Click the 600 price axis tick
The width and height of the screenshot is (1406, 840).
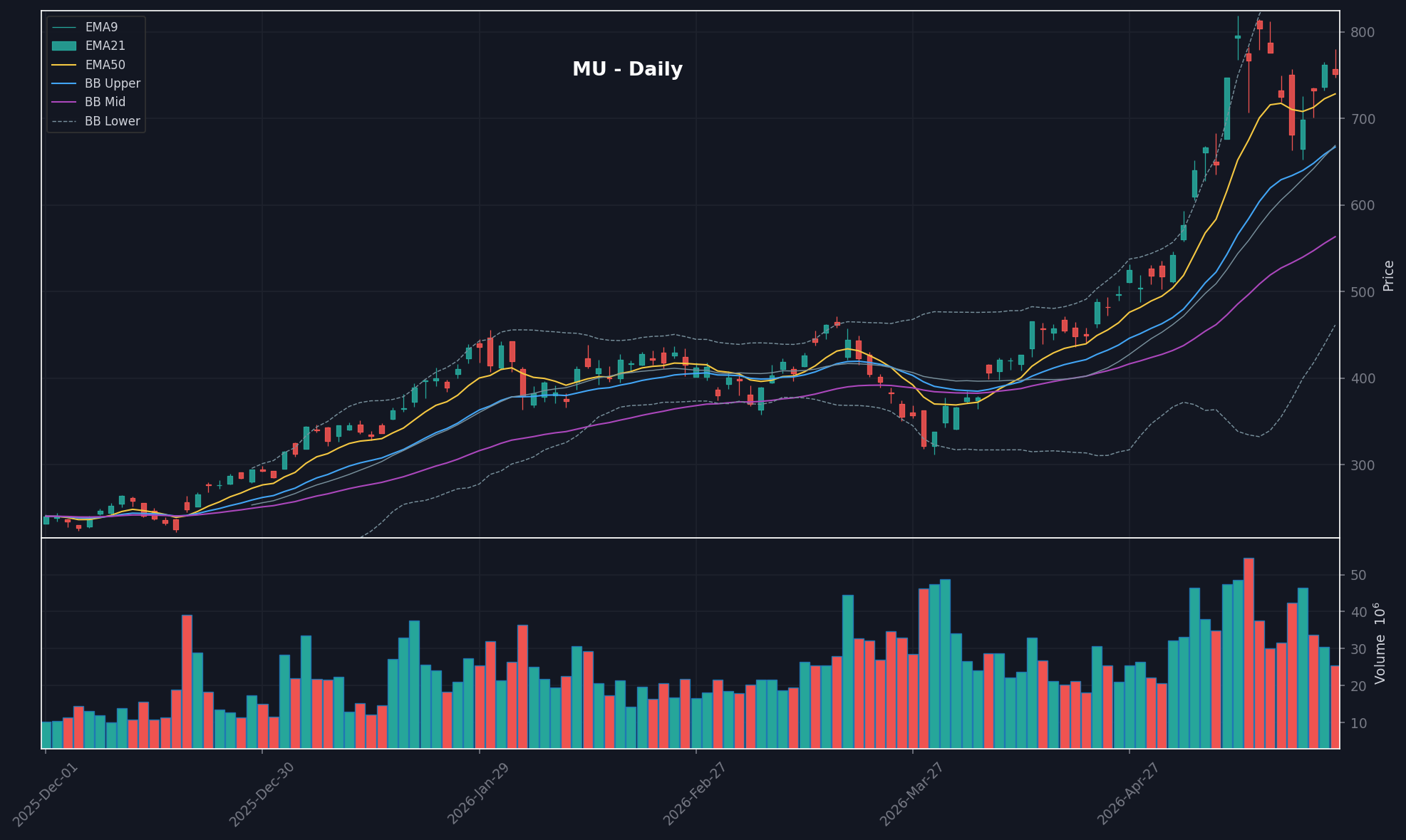click(x=1362, y=206)
